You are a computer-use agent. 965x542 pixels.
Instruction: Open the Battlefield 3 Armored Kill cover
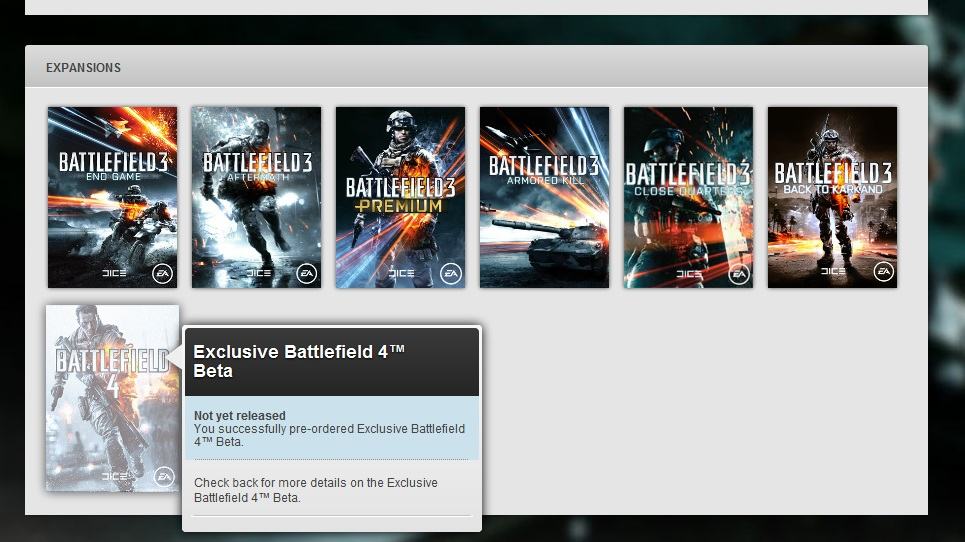[544, 197]
